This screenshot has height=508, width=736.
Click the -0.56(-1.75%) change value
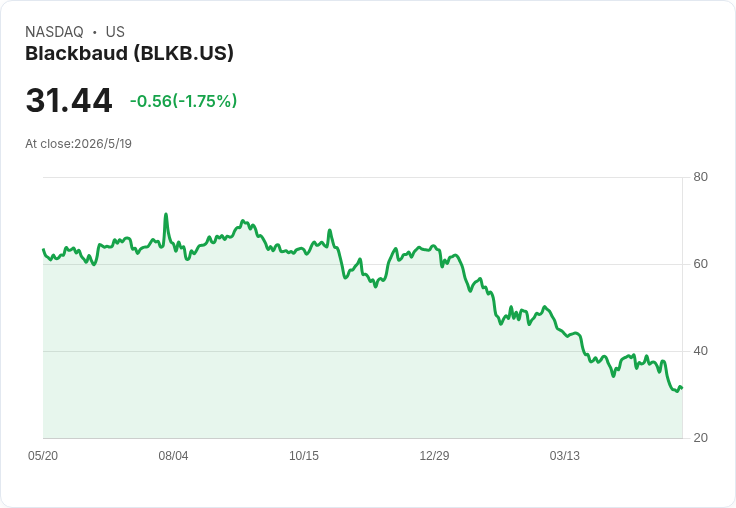tap(184, 101)
